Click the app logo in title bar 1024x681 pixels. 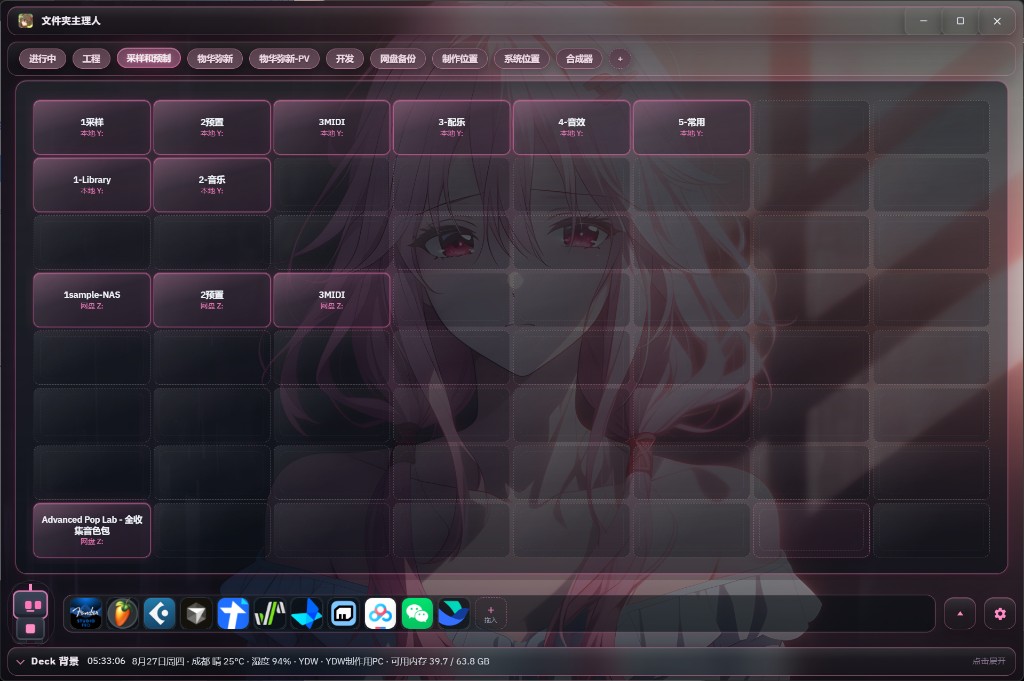(x=25, y=21)
